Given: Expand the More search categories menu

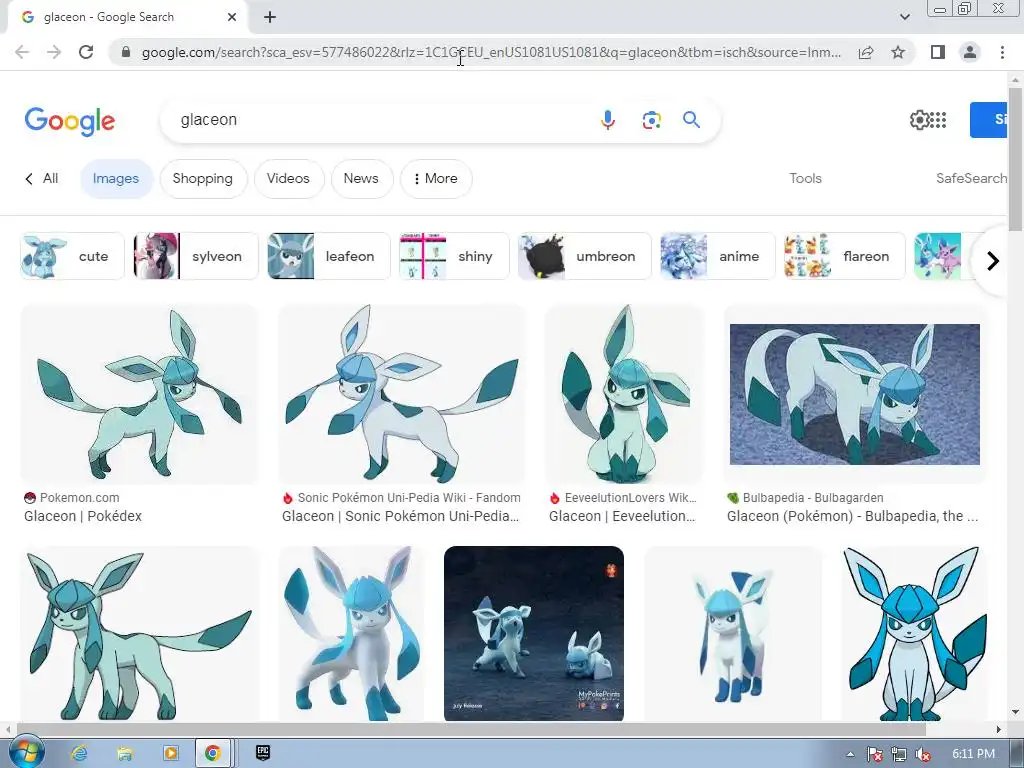Looking at the screenshot, I should click(436, 179).
